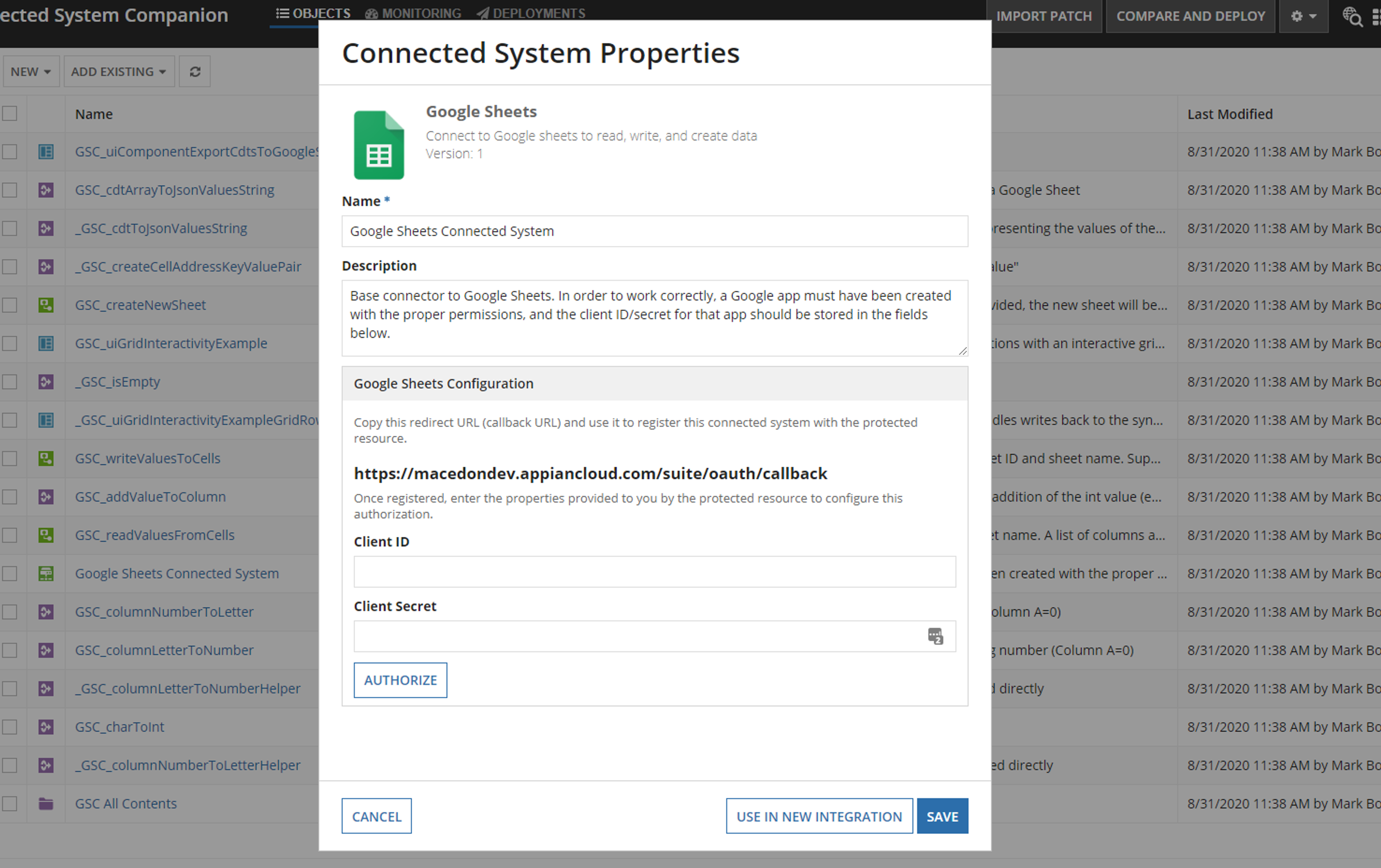Check the box for GSC_uiComponentExportCdtsToGoogleS row

[10, 152]
